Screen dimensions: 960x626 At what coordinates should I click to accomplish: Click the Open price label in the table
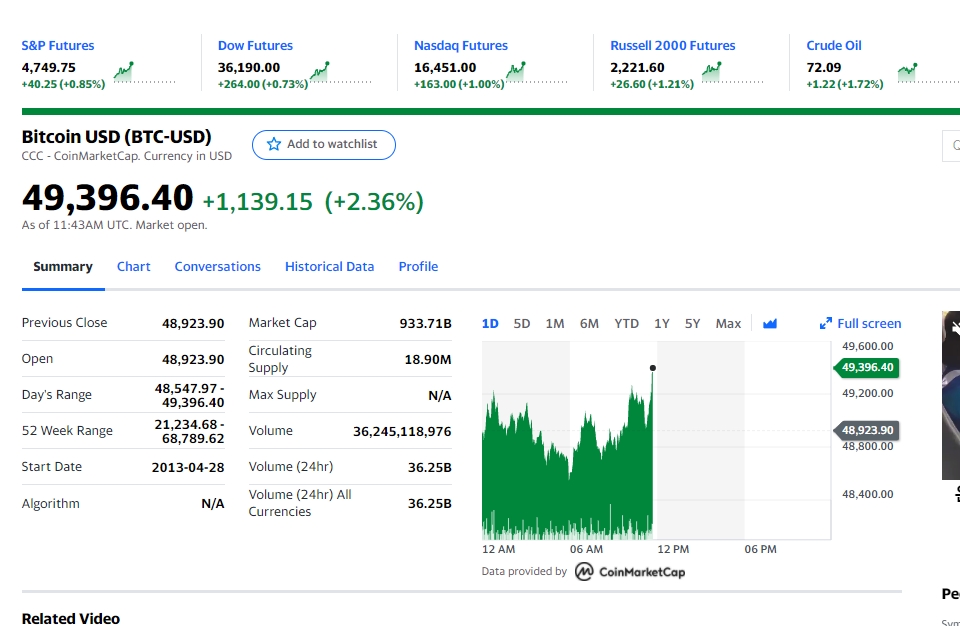tap(37, 359)
